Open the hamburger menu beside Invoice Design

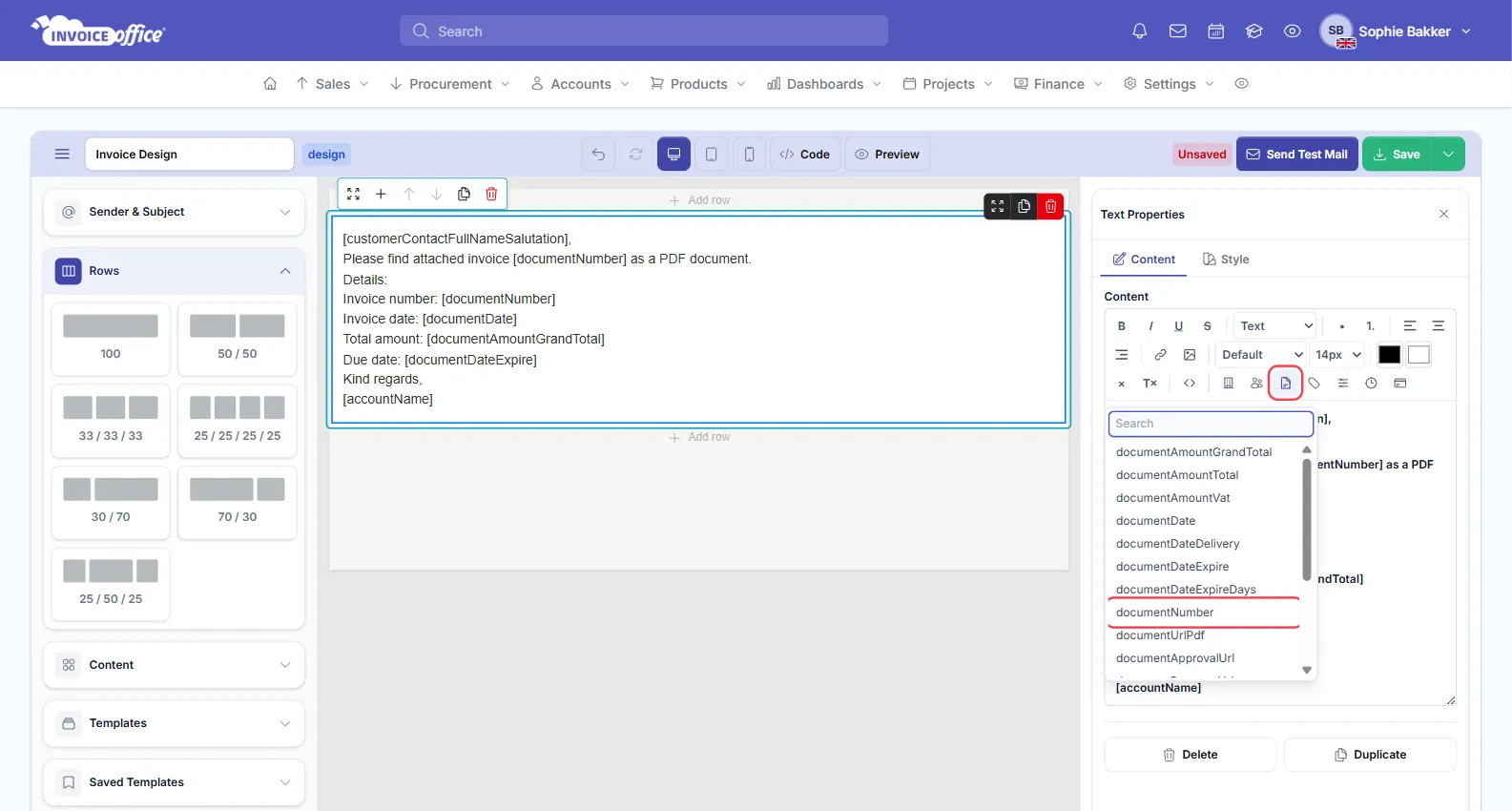coord(62,155)
